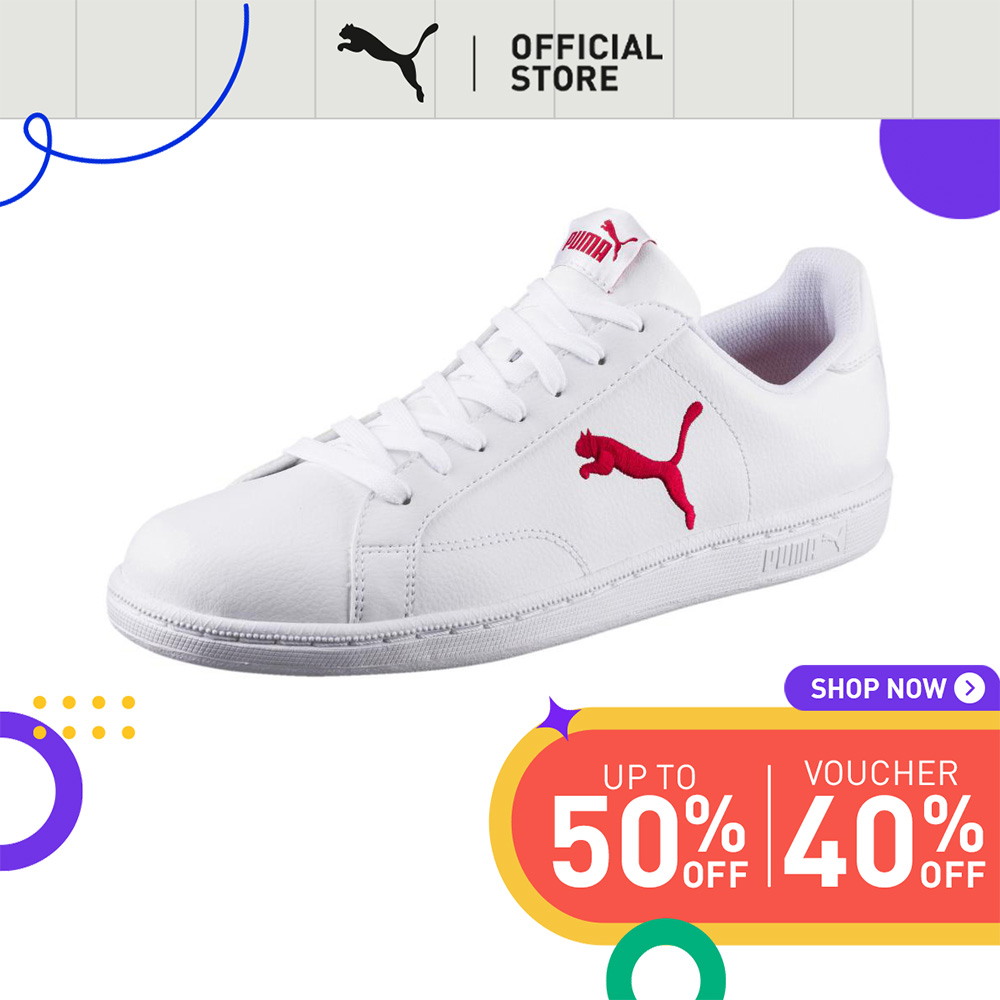Click the red Puma cat on shoe side

tap(638, 465)
